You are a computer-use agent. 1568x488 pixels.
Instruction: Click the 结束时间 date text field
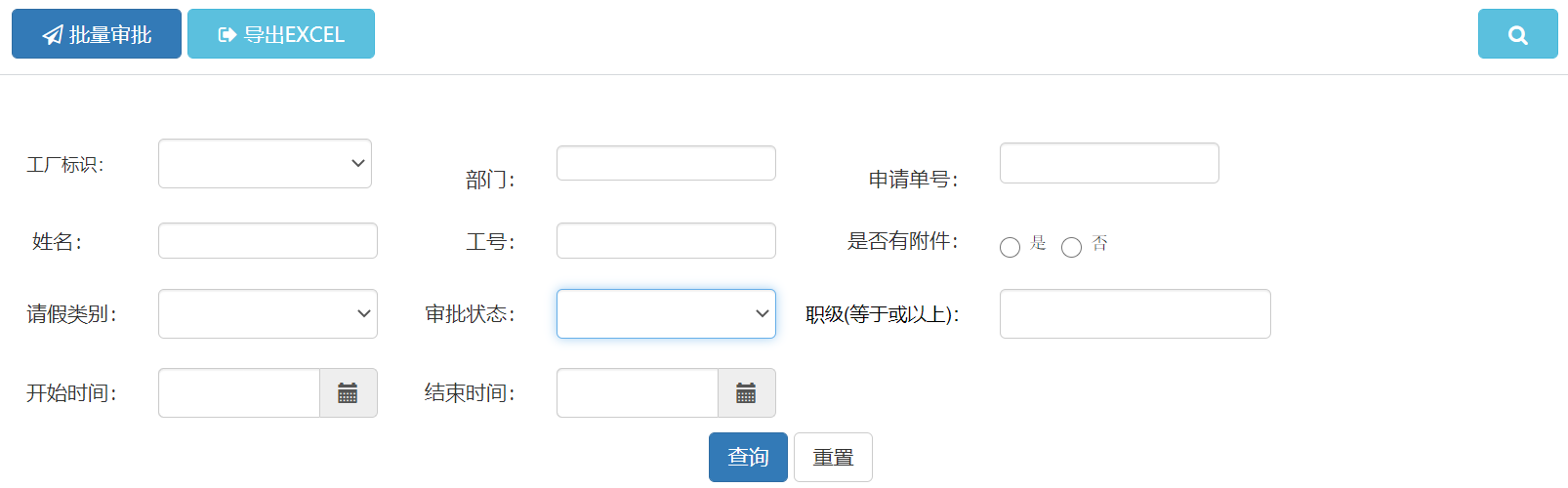pos(638,393)
